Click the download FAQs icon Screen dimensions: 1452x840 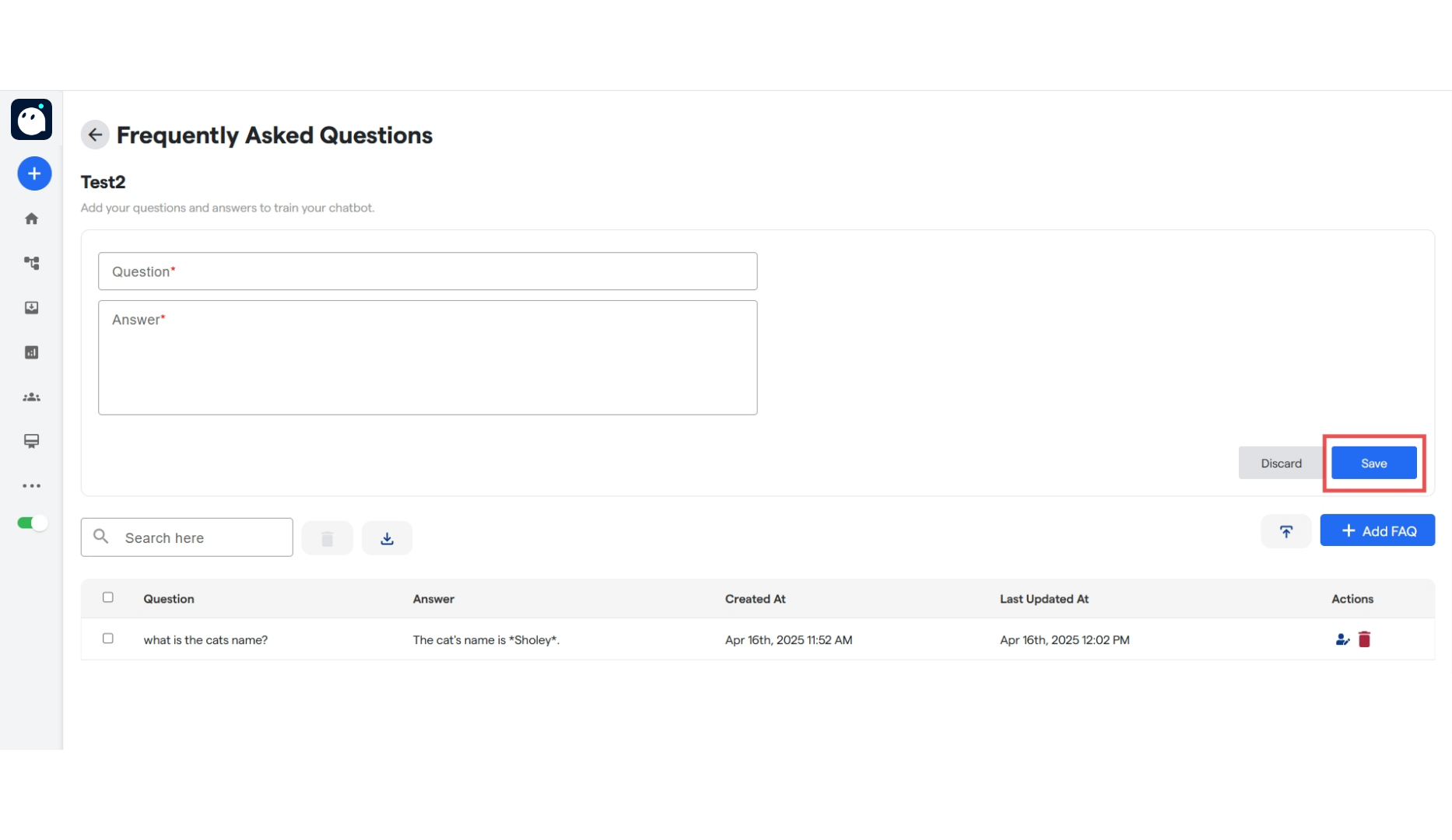(x=387, y=537)
